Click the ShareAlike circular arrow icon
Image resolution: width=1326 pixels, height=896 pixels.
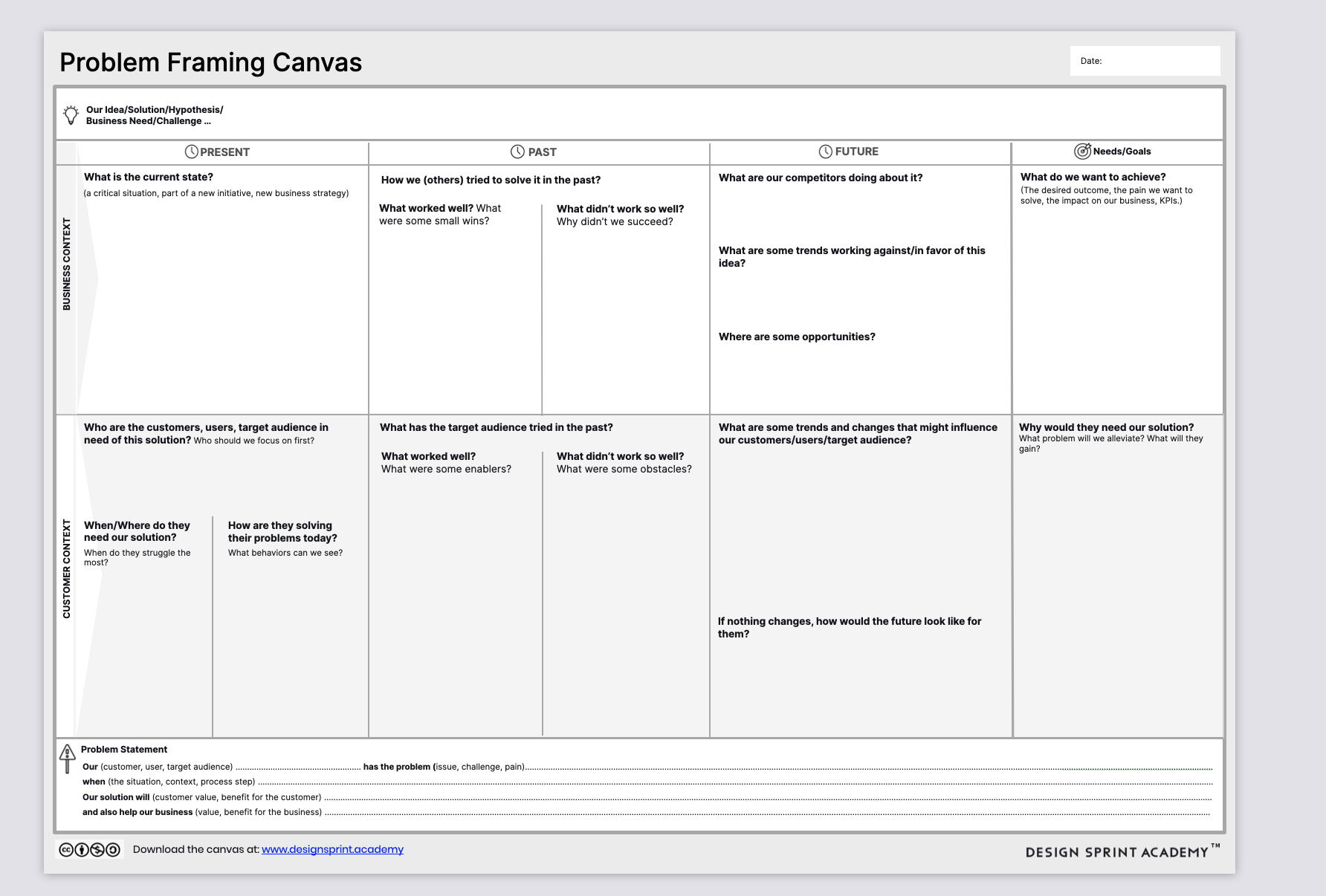tap(113, 849)
